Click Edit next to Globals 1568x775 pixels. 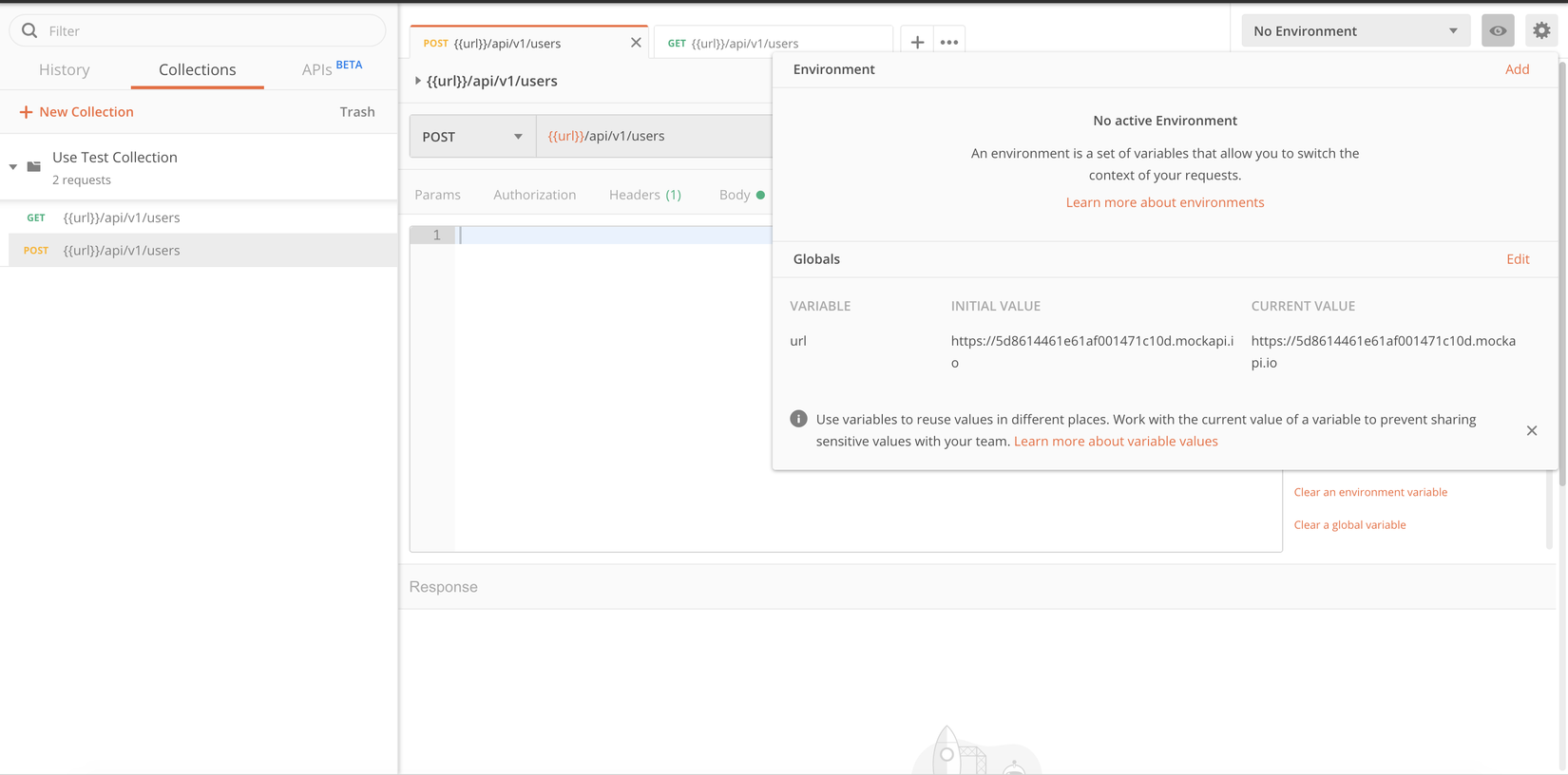coord(1517,259)
